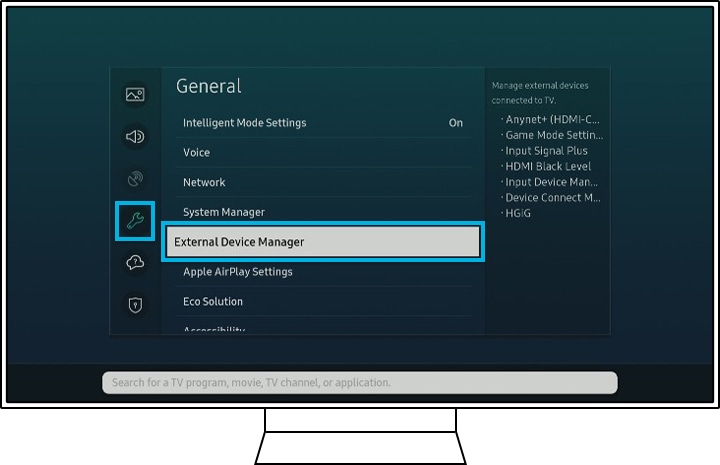The width and height of the screenshot is (720, 465).
Task: Click the Manage external devices description text
Action: click(540, 93)
